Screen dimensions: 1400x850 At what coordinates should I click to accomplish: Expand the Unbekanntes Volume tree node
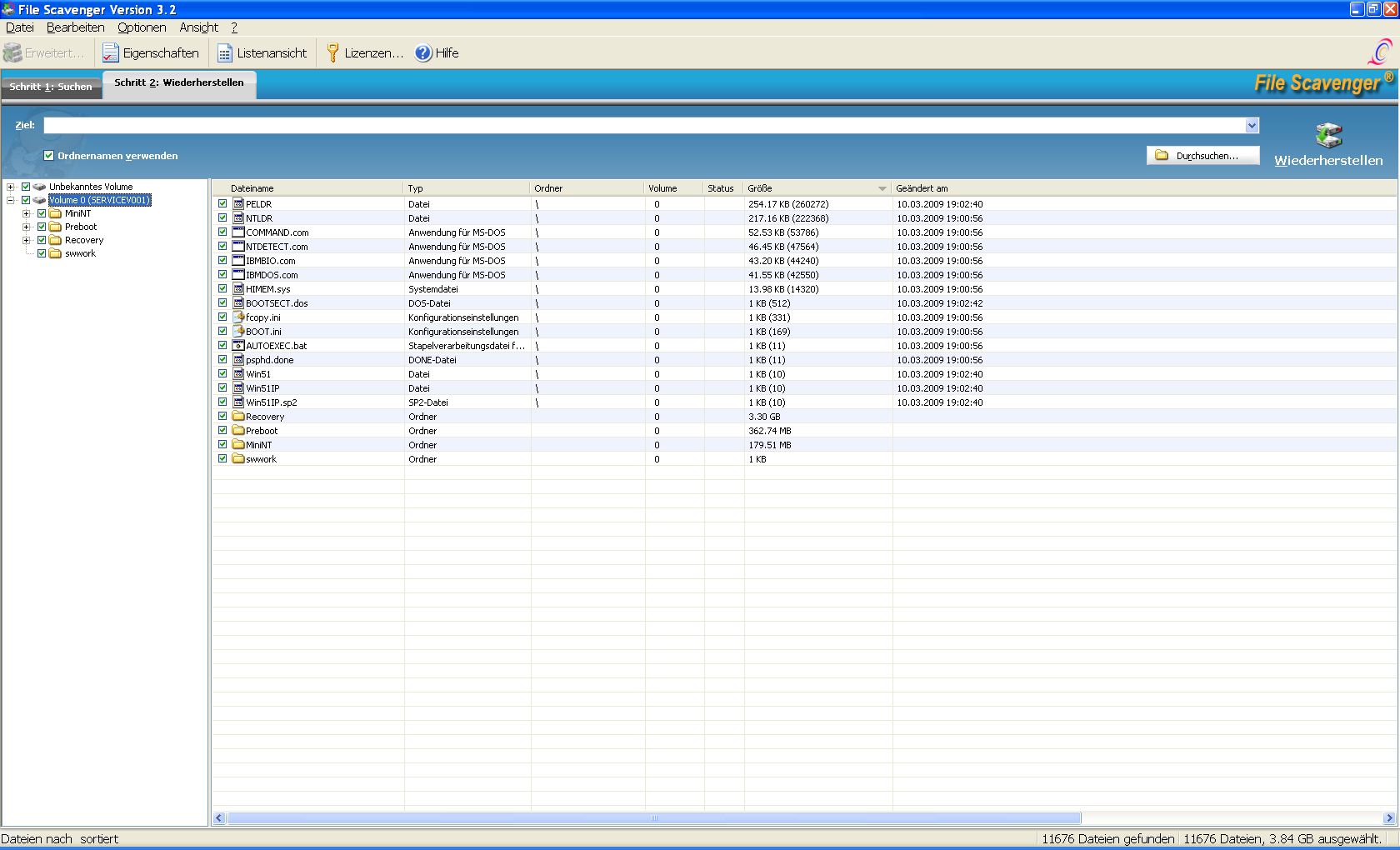click(x=11, y=187)
